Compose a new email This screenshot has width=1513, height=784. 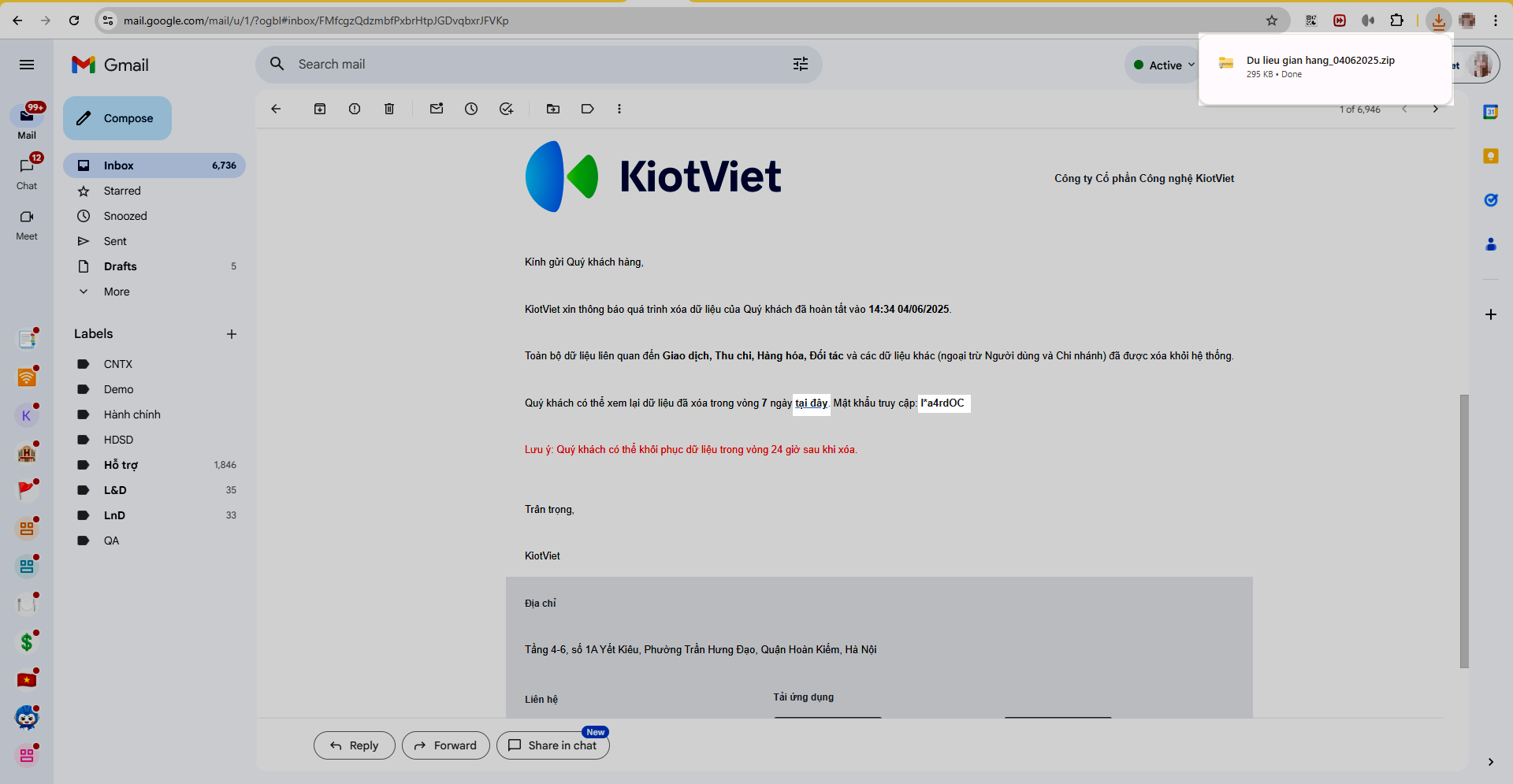[117, 118]
